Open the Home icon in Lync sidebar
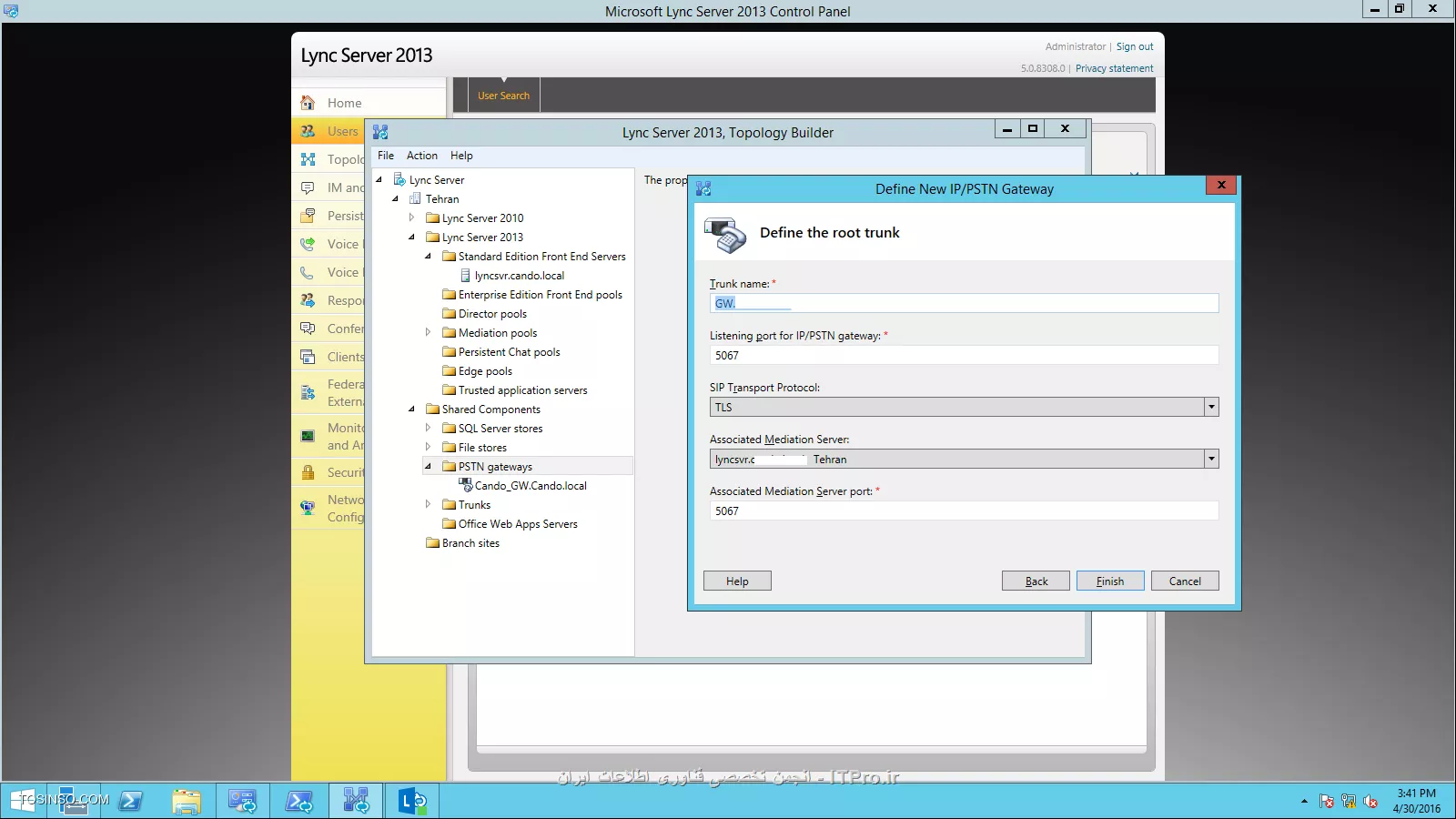 point(308,103)
